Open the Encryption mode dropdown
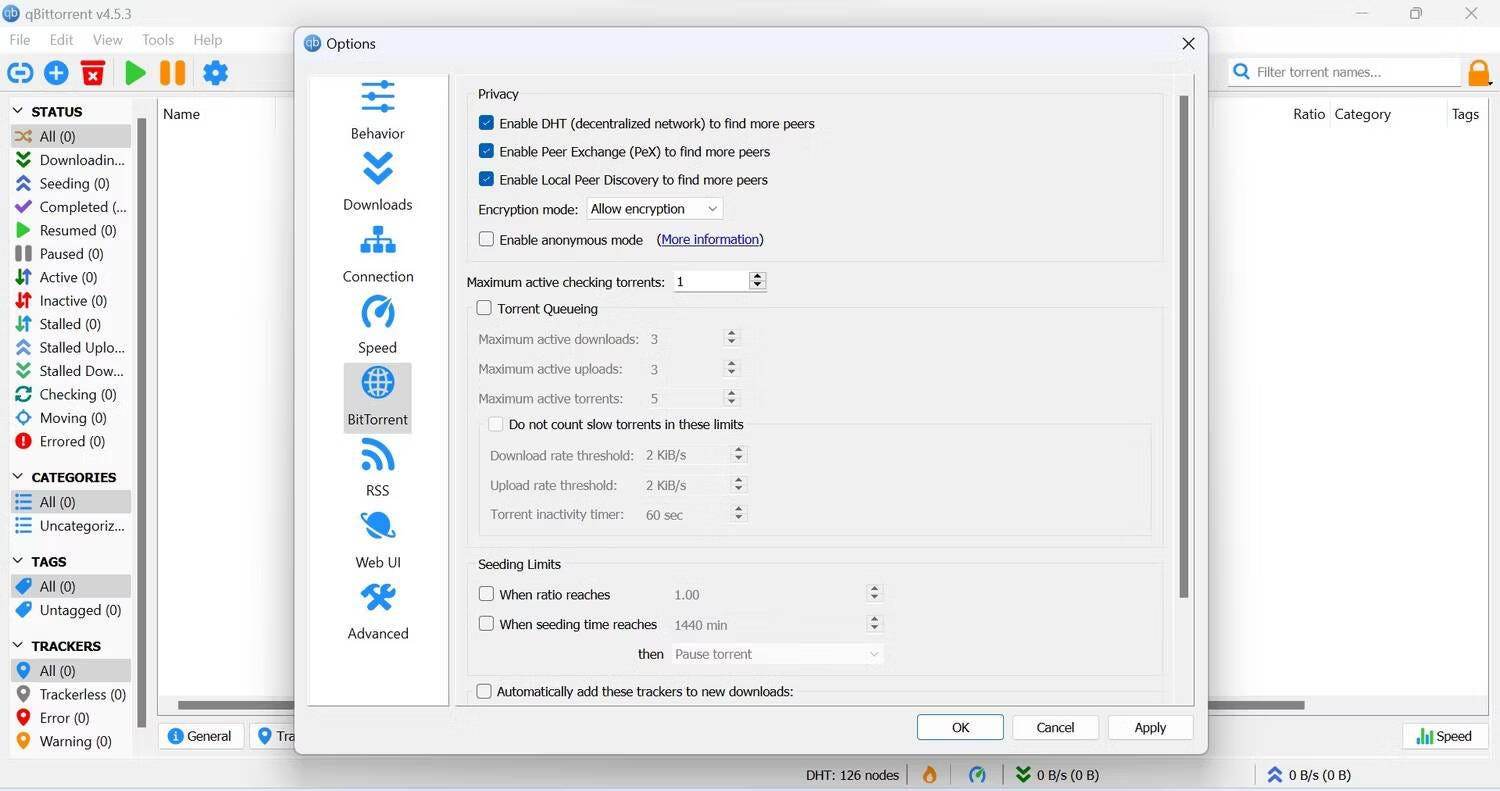 (653, 208)
